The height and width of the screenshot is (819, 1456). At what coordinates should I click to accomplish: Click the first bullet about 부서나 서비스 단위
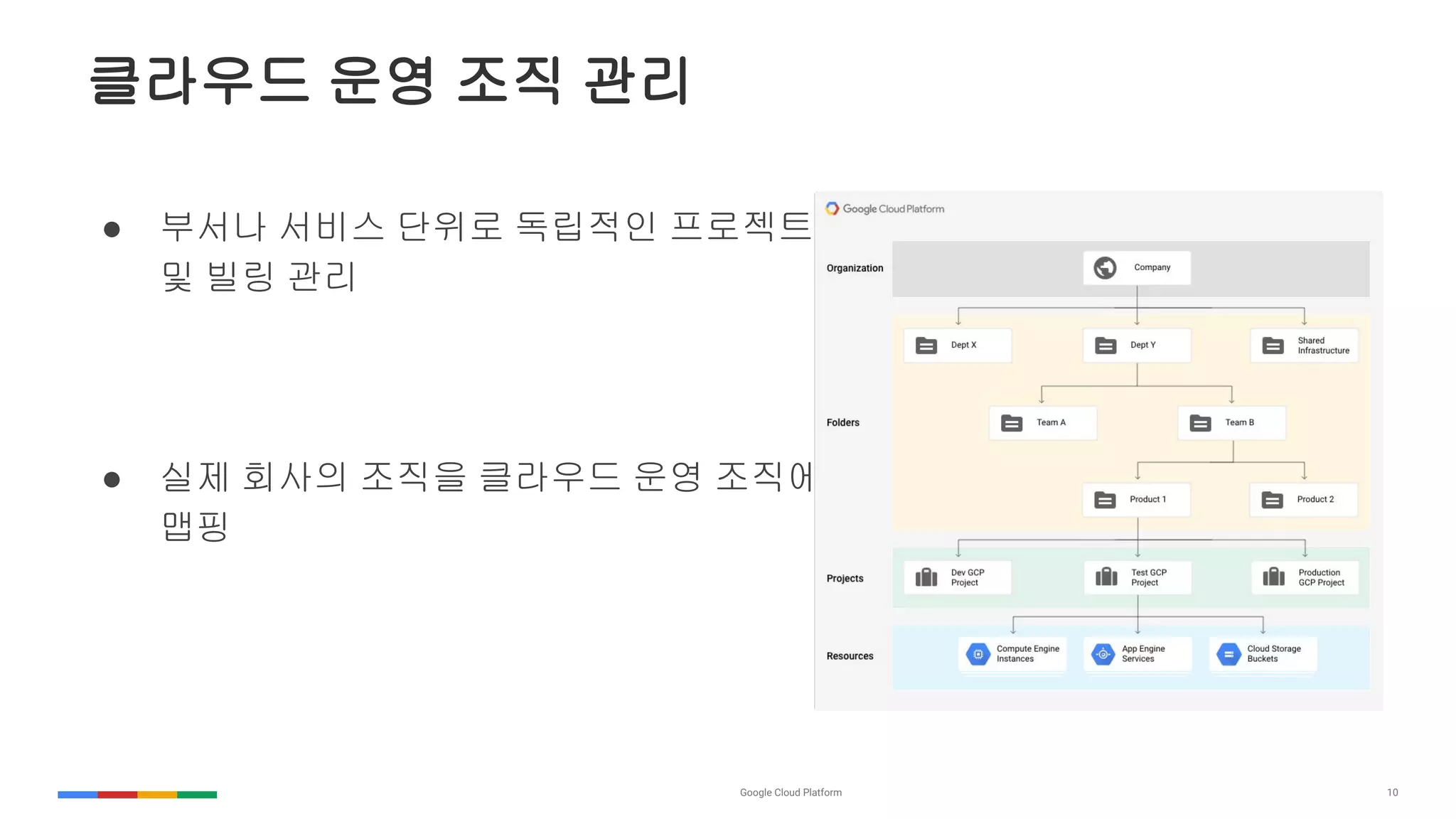486,251
